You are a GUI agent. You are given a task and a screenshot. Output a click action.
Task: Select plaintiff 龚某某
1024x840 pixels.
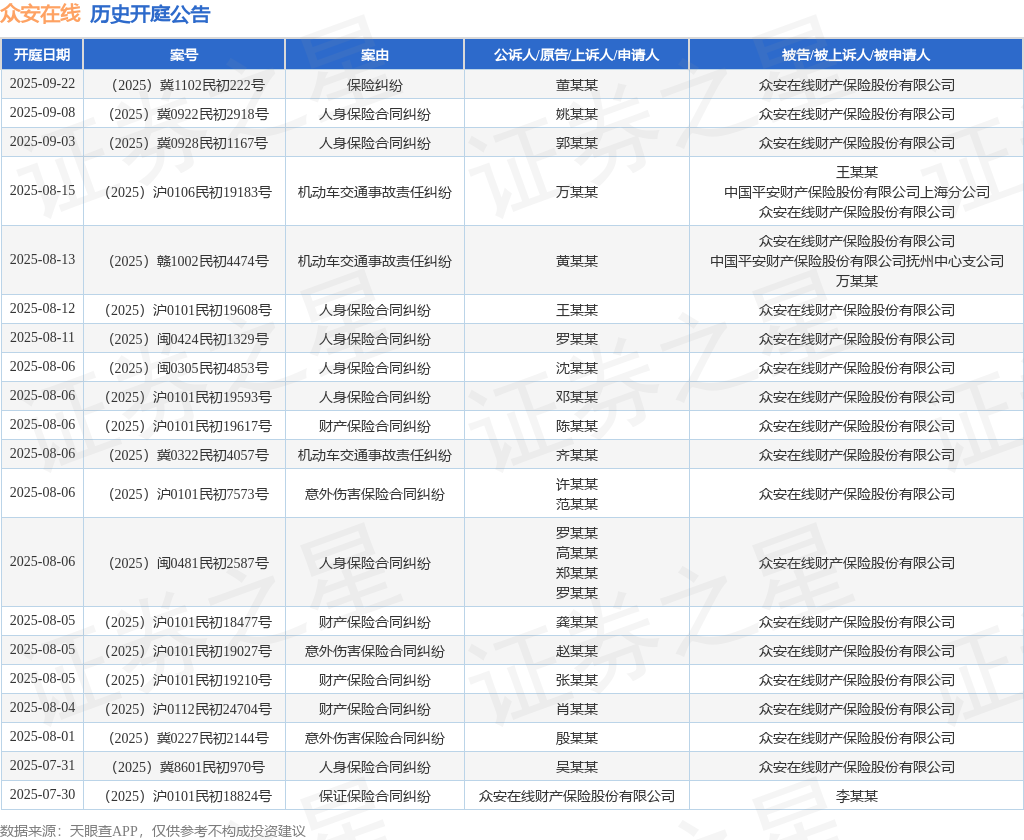point(577,622)
